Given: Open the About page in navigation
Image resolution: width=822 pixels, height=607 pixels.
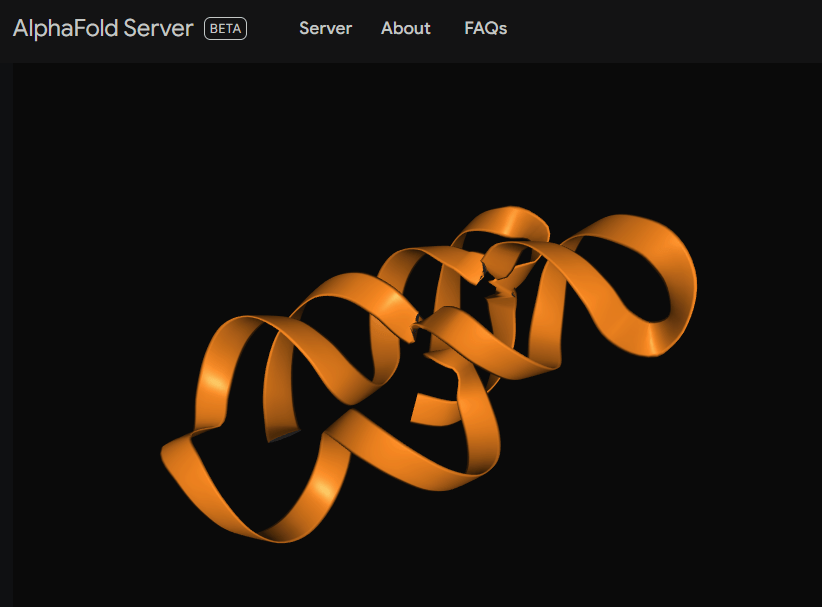Looking at the screenshot, I should pos(405,28).
